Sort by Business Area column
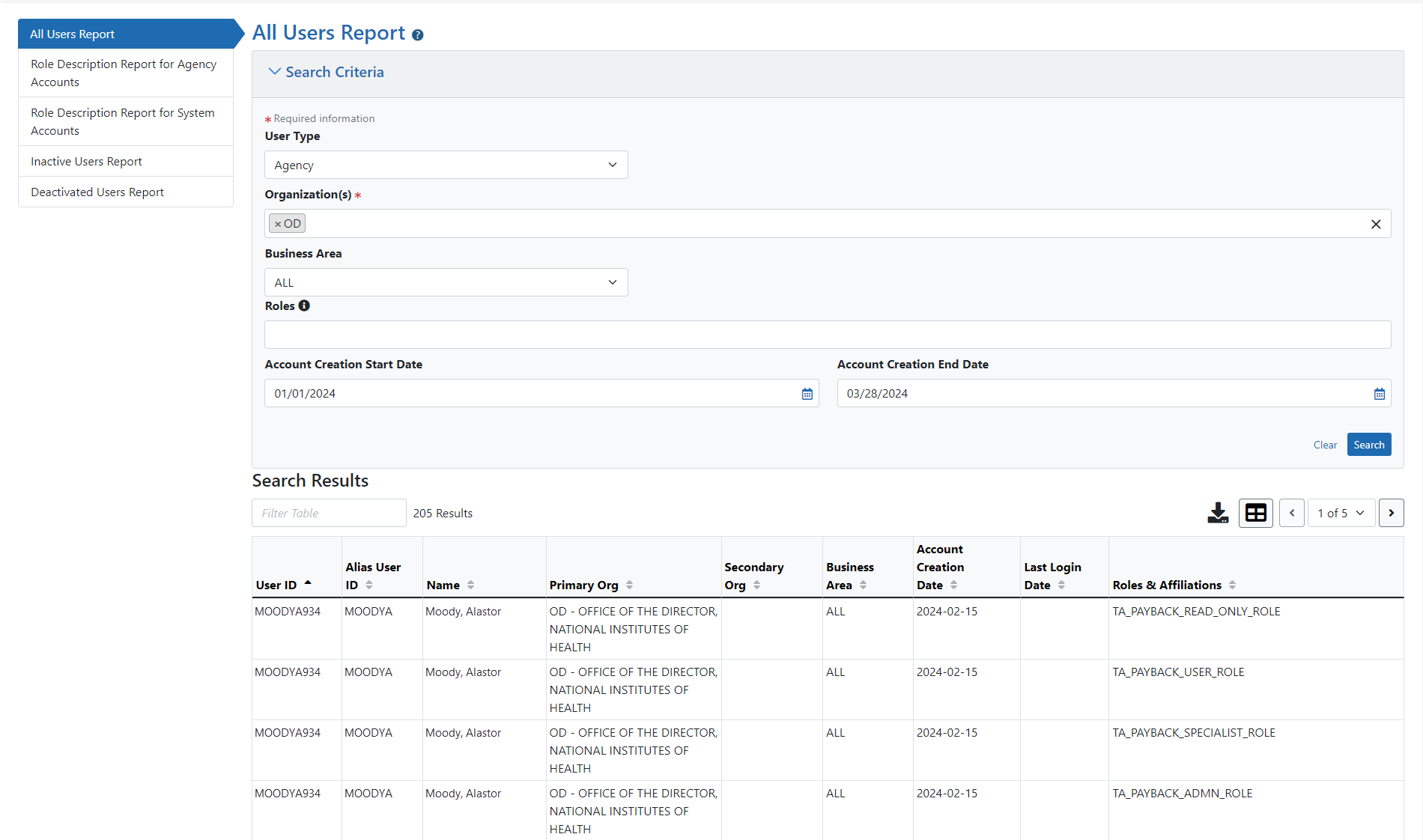Screen dimensions: 1423x840 [x=863, y=585]
